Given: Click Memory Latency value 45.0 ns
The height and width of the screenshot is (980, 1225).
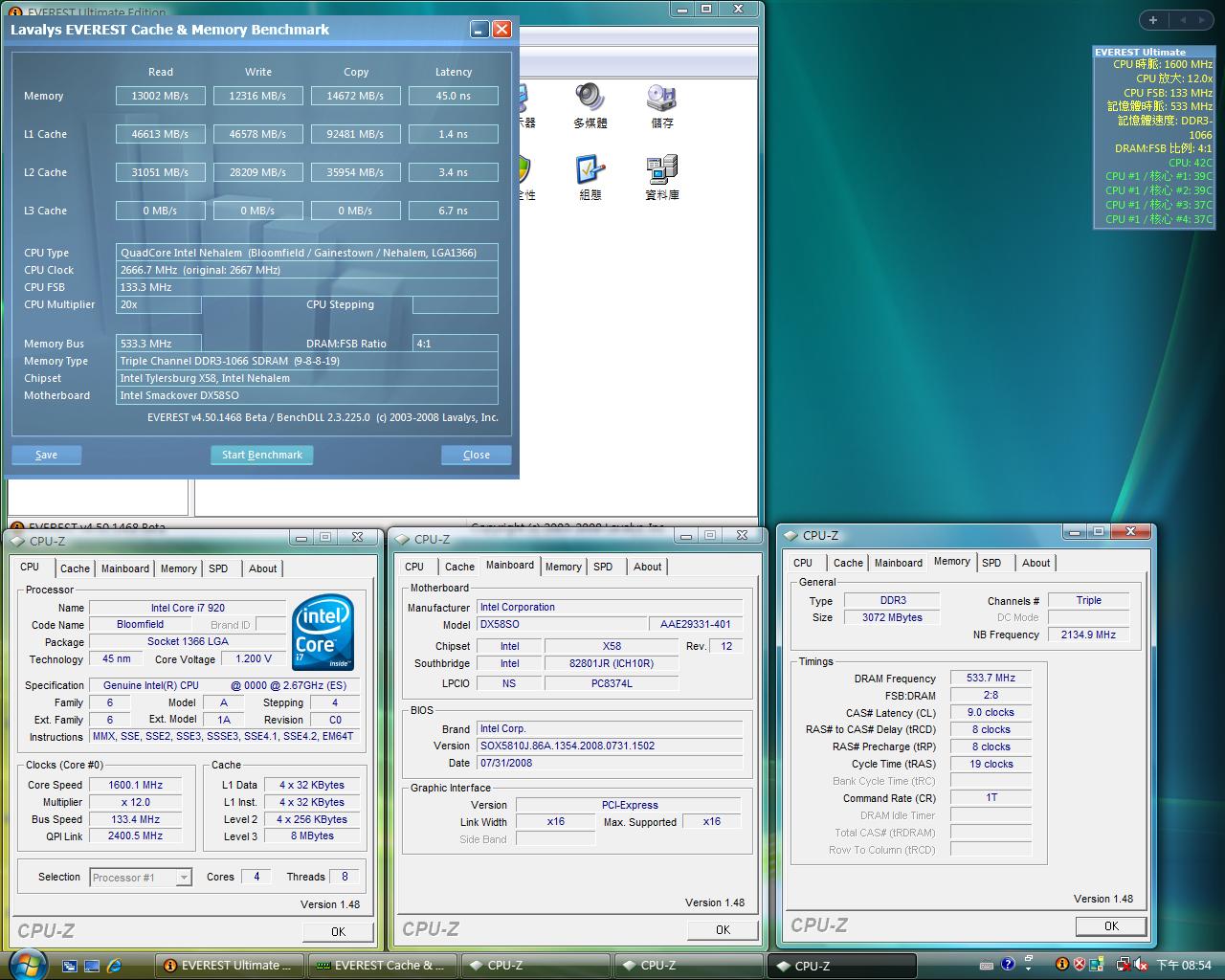Looking at the screenshot, I should (x=453, y=96).
